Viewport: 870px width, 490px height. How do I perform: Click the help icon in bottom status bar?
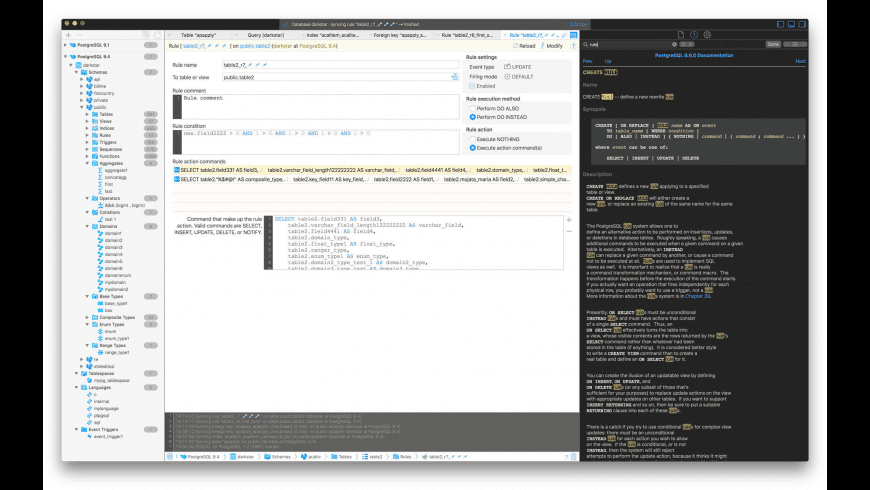click(566, 457)
